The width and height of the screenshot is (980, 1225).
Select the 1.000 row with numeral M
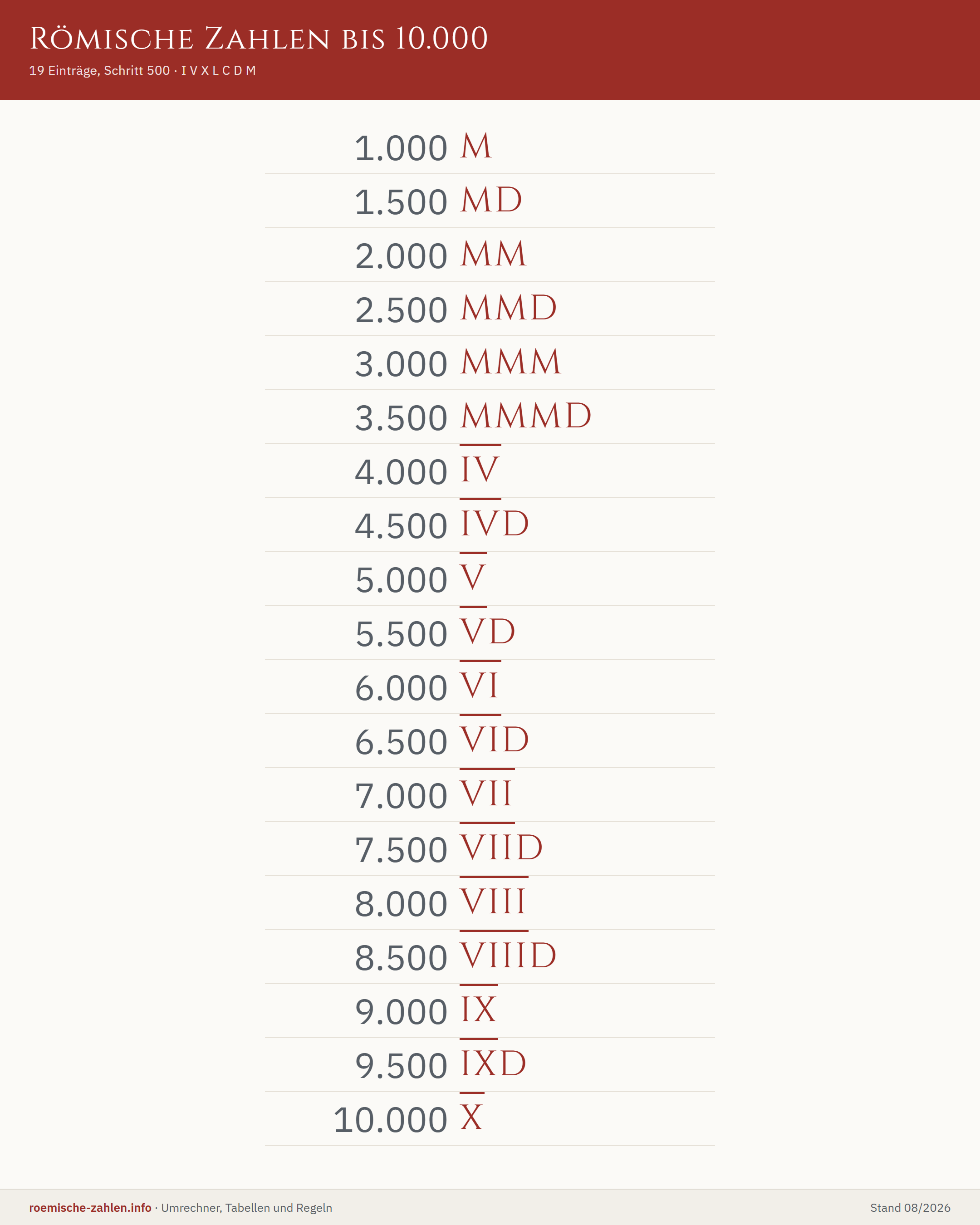(x=490, y=147)
